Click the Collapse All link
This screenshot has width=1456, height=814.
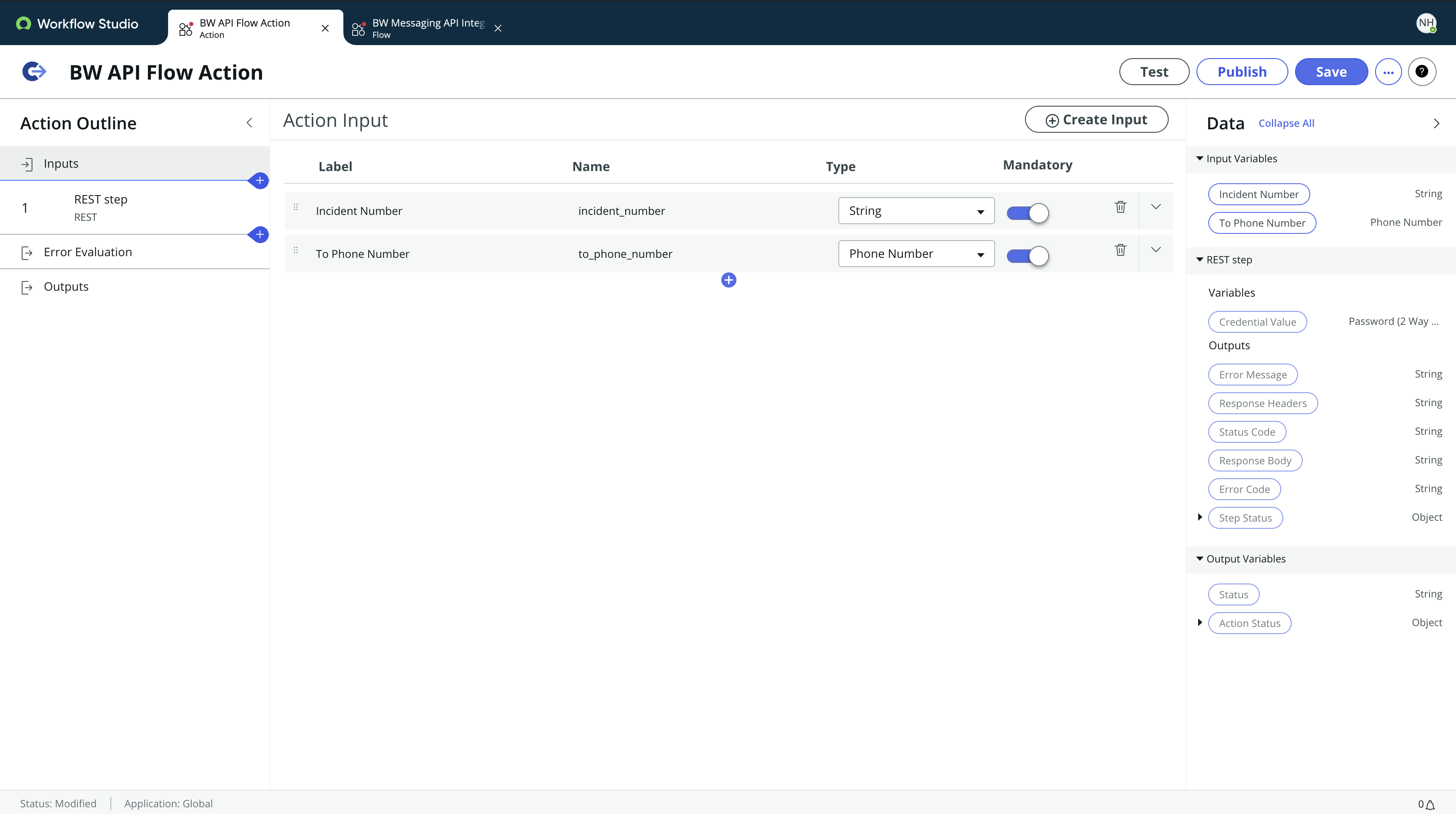point(1286,123)
